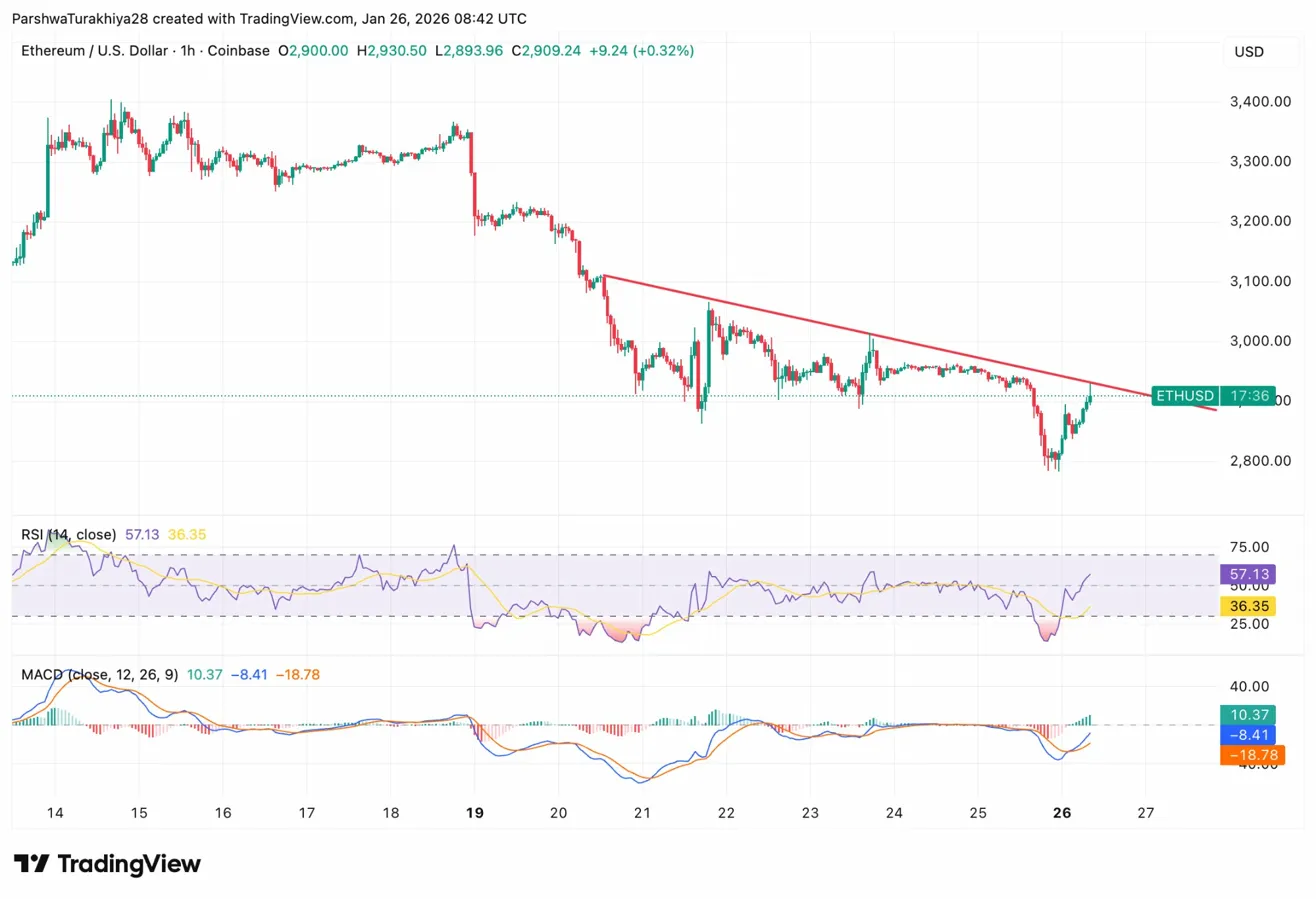Click the orange signal −18.78 value tag
Viewport: 1316px width, 899px height.
[1252, 756]
